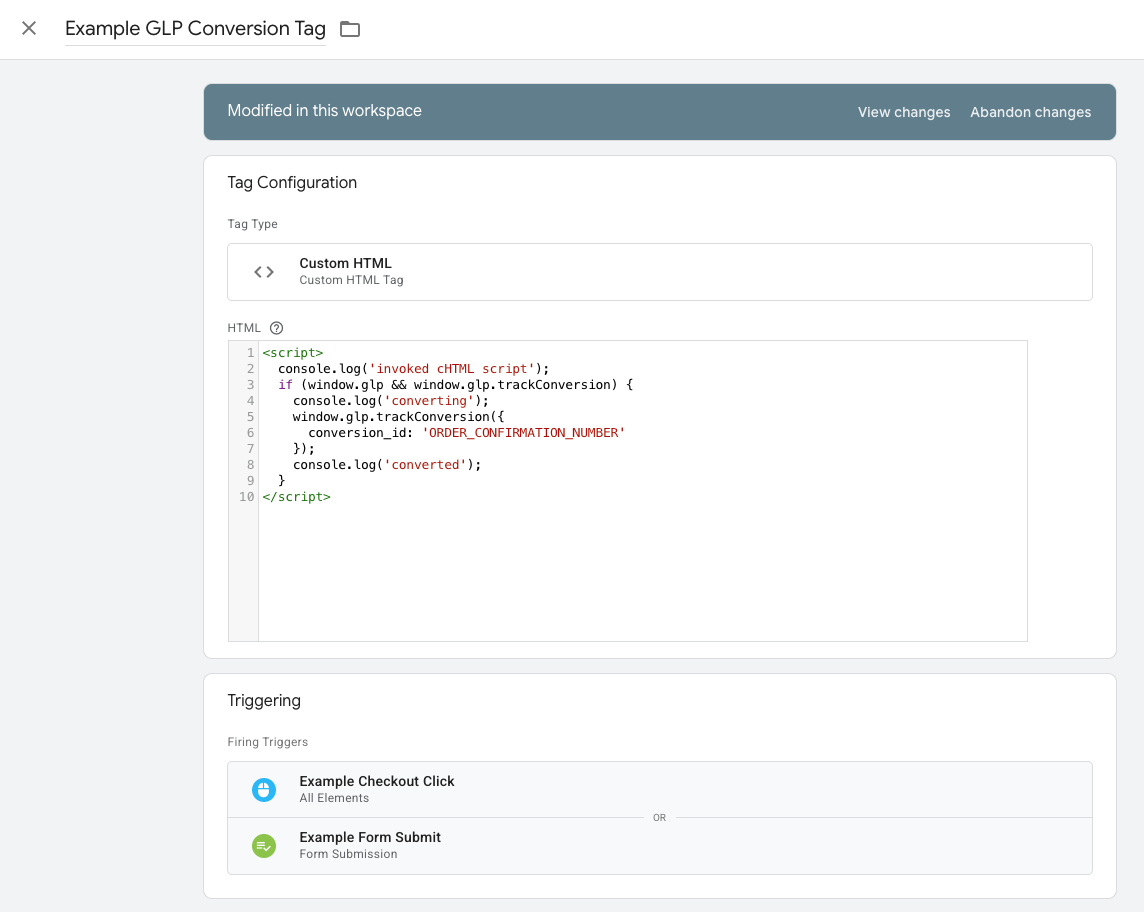Click the Custom HTML code brackets icon
This screenshot has width=1144, height=912.
pyautogui.click(x=264, y=272)
